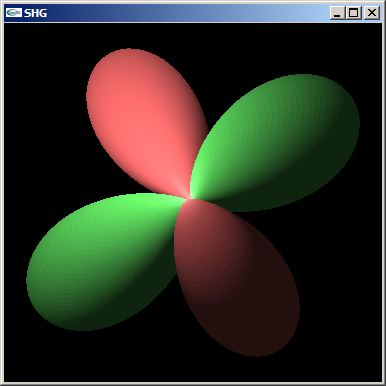Click the SHG window title text
Viewport: 386px width, 386px height.
tap(35, 13)
